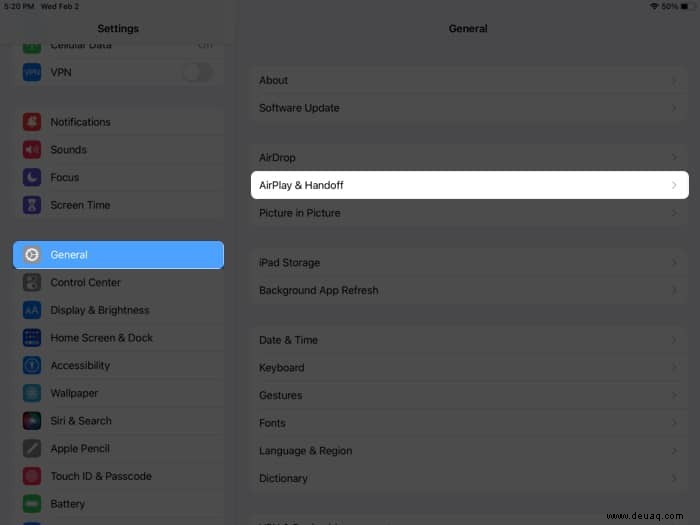Select Siri & Search in sidebar
The image size is (700, 525).
point(118,421)
